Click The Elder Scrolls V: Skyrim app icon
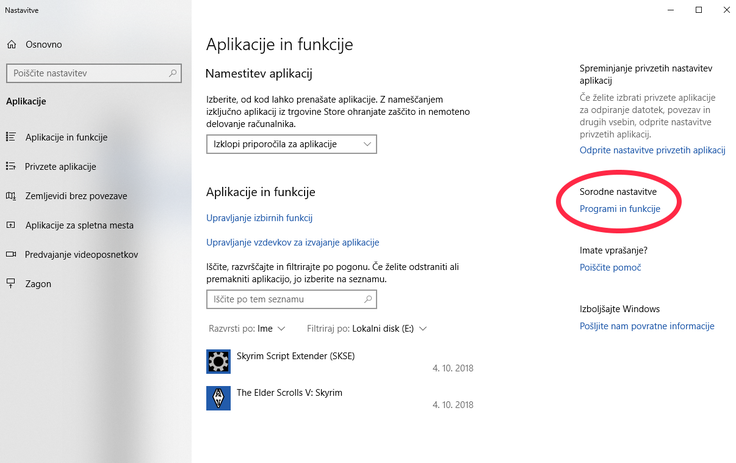Image resolution: width=736 pixels, height=463 pixels. point(218,398)
